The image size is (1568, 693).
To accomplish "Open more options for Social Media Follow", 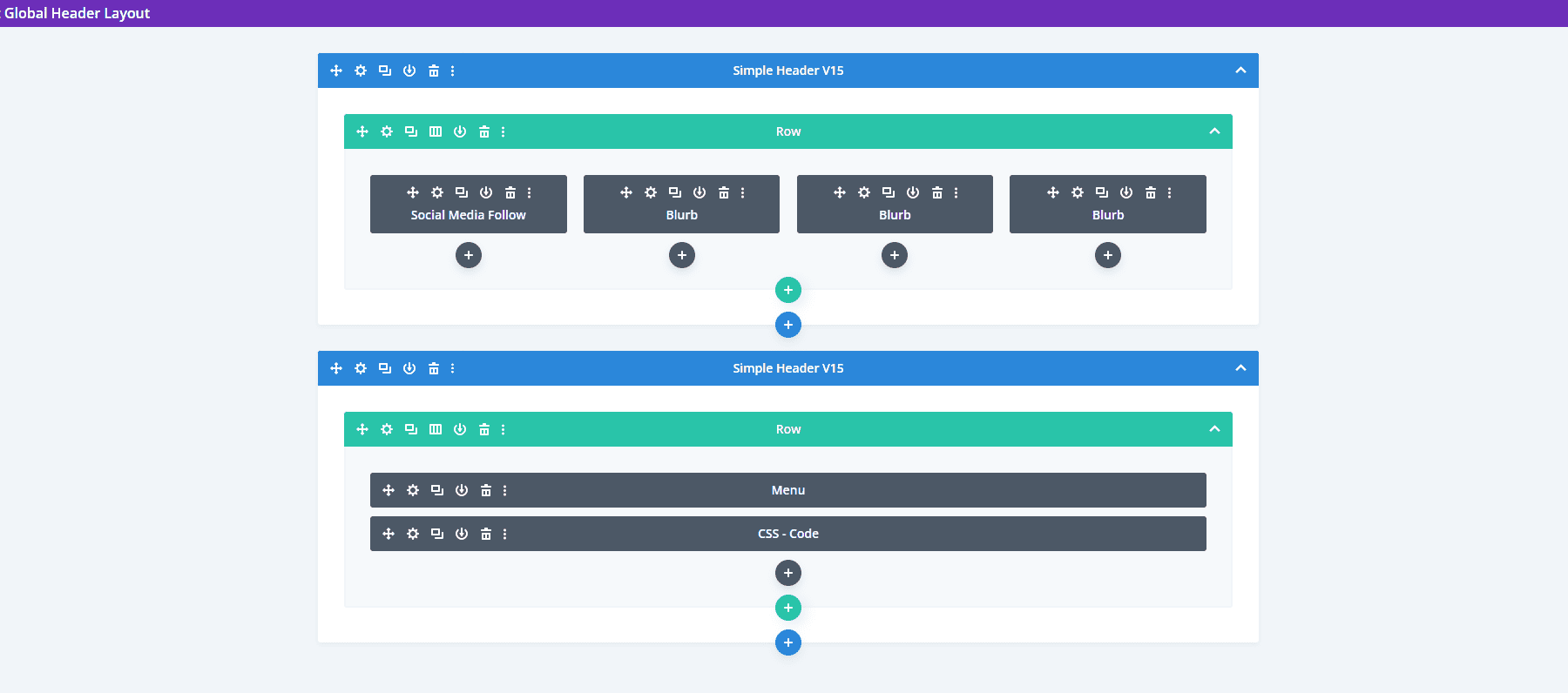I will (x=530, y=192).
